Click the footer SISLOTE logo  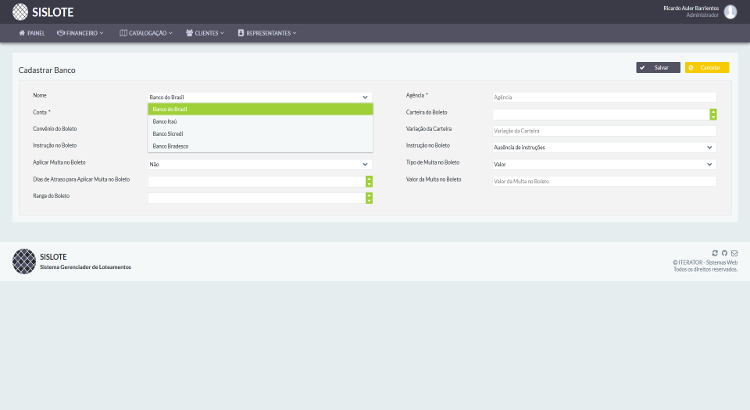[24, 261]
